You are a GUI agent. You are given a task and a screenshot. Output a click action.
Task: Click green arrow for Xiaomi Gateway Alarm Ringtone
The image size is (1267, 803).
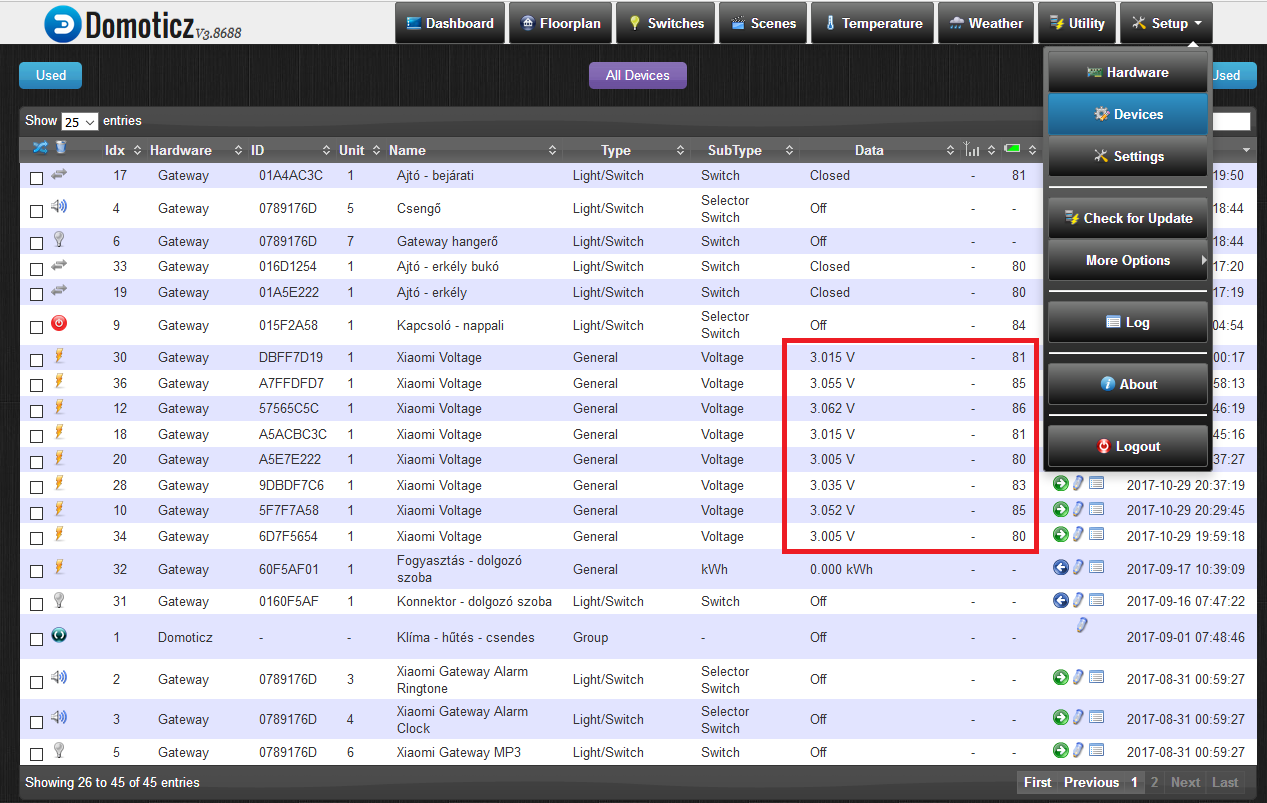1061,677
